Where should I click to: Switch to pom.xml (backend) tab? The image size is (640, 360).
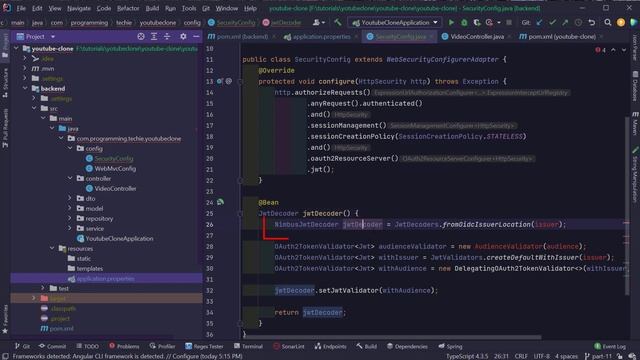242,37
